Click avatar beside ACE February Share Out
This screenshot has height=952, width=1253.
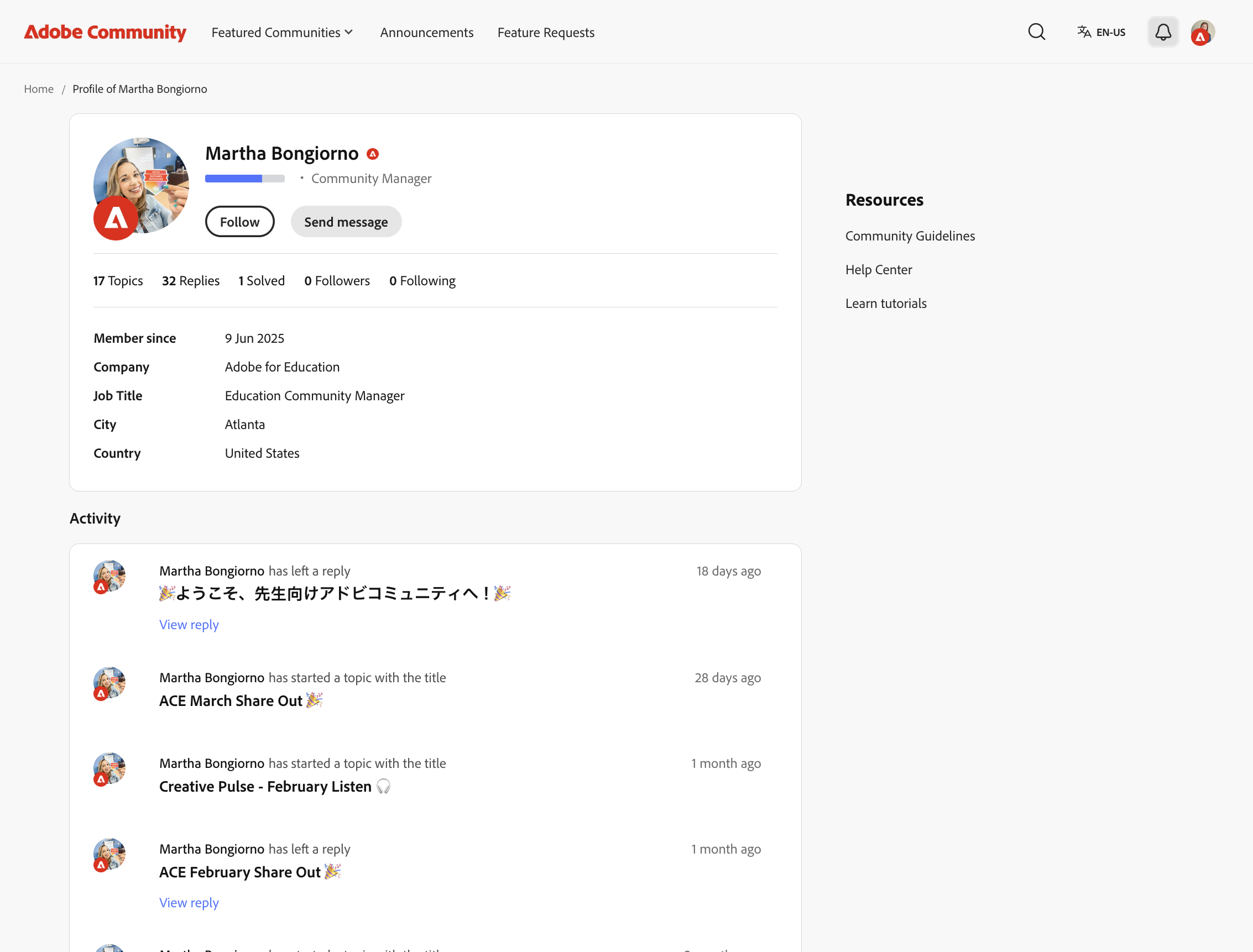109,855
